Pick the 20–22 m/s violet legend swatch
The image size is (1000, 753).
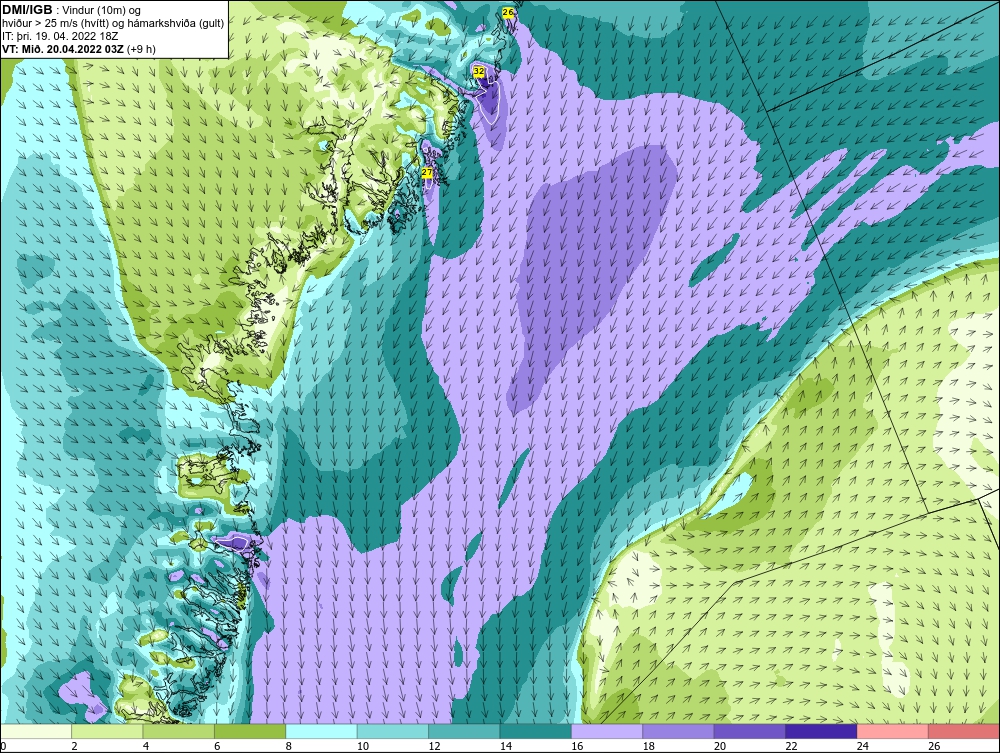[750, 731]
